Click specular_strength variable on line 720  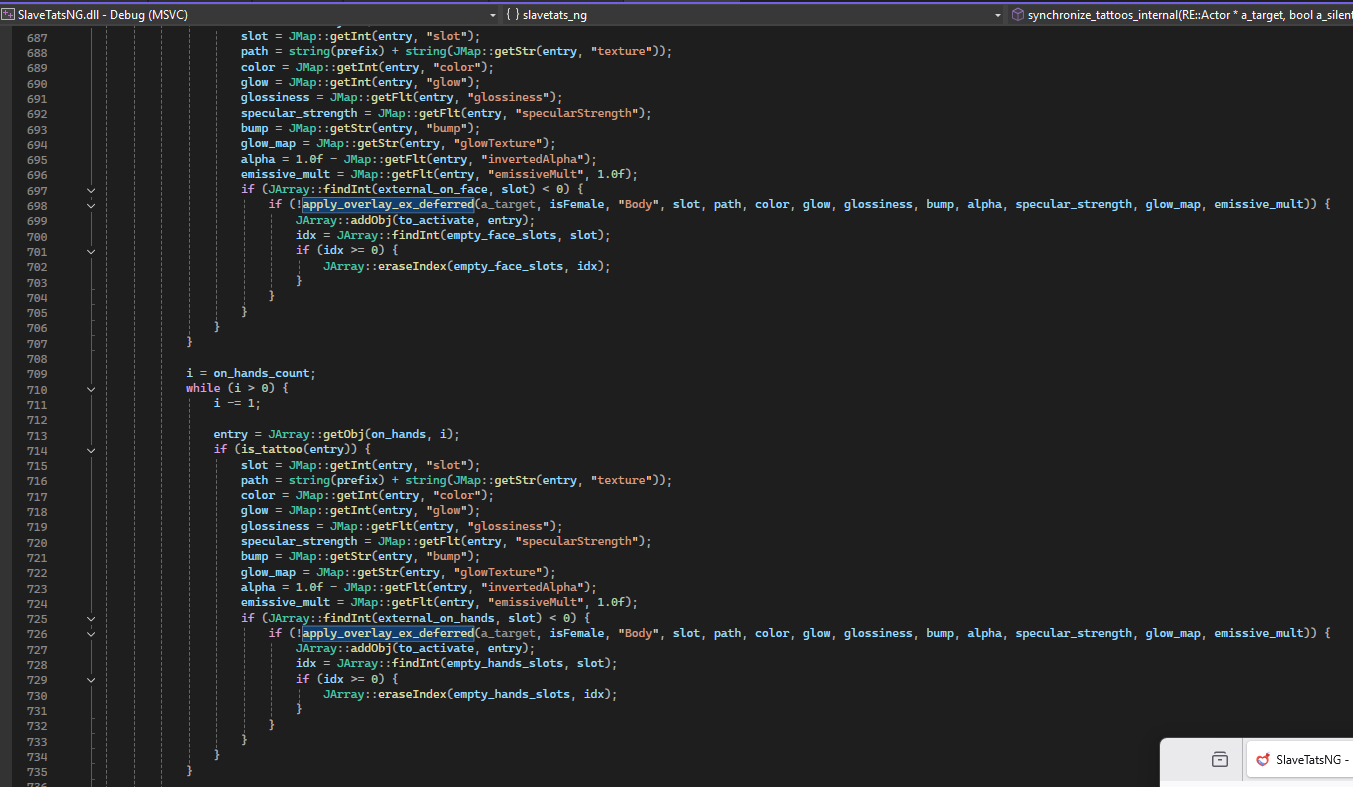pyautogui.click(x=299, y=542)
